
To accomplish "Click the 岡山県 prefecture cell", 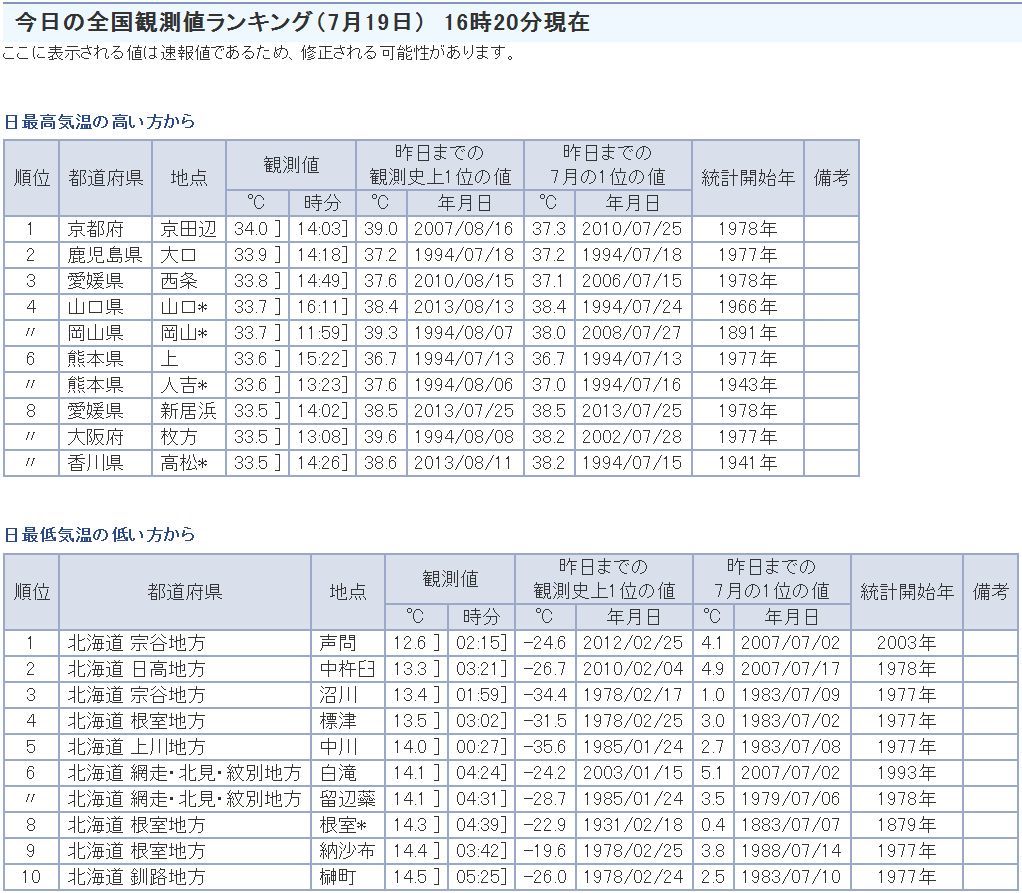I will click(x=95, y=333).
